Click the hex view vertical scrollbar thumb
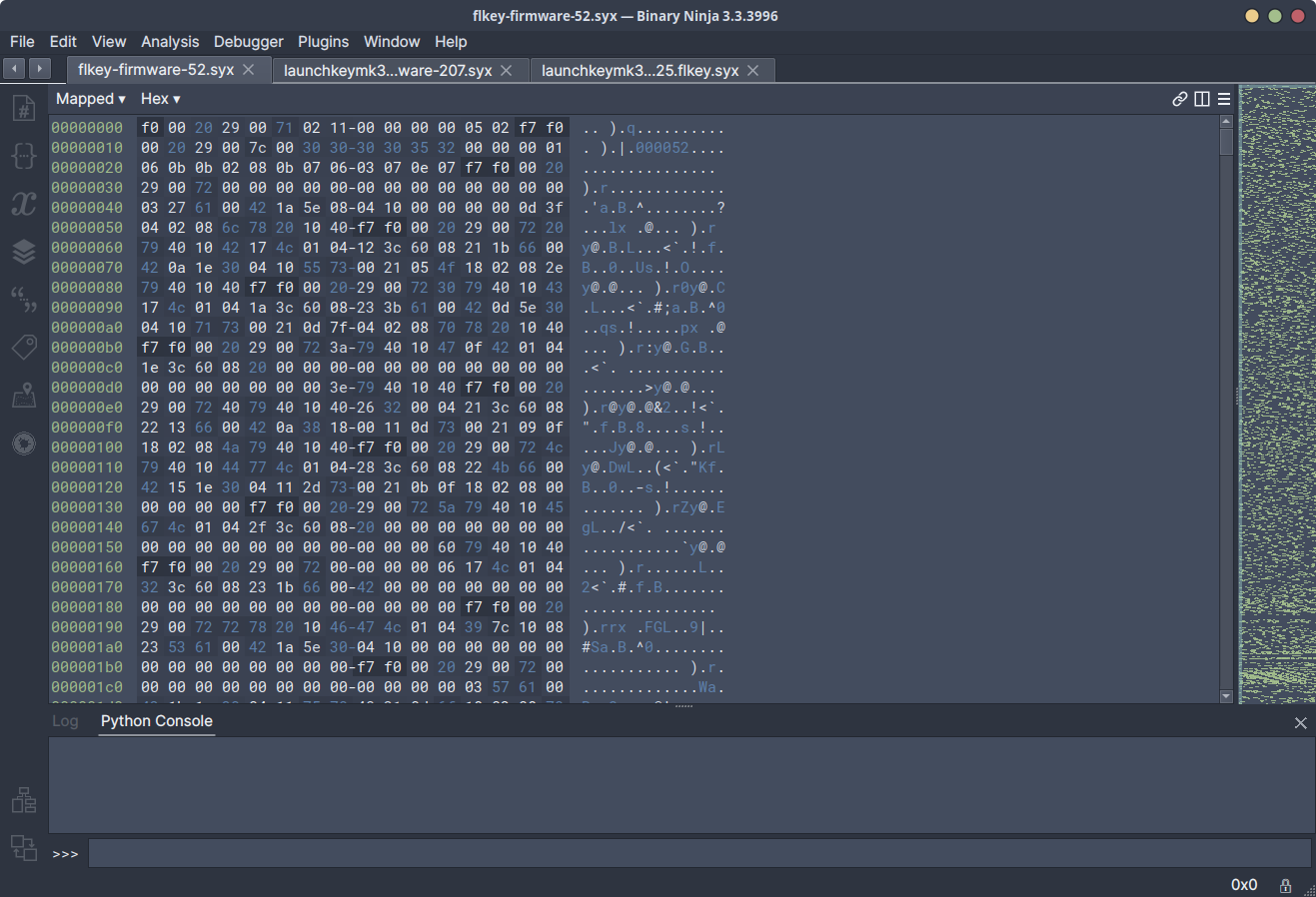The image size is (1316, 897). [1226, 141]
